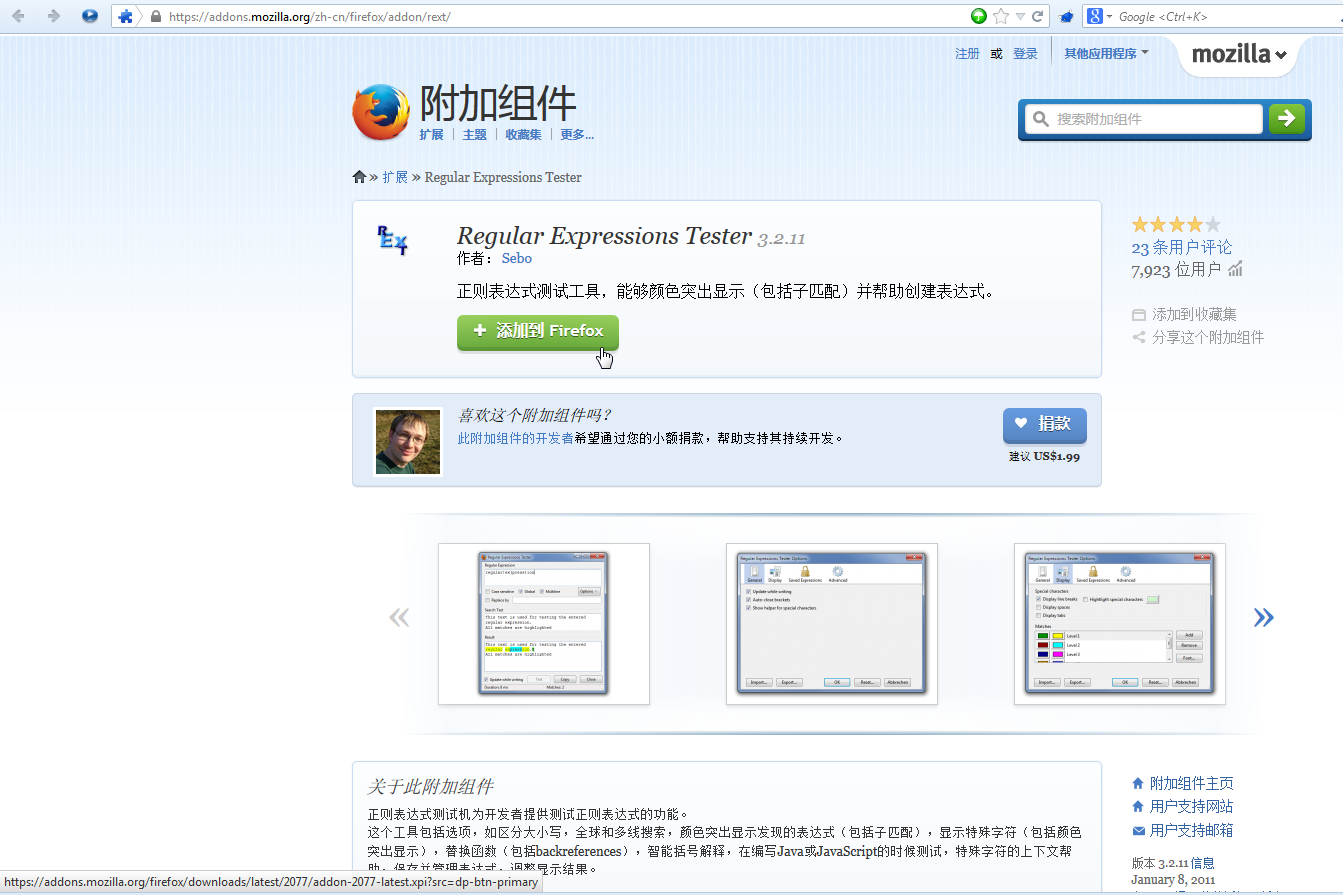Open the 附加组件主页 link
1343x895 pixels.
click(1192, 783)
